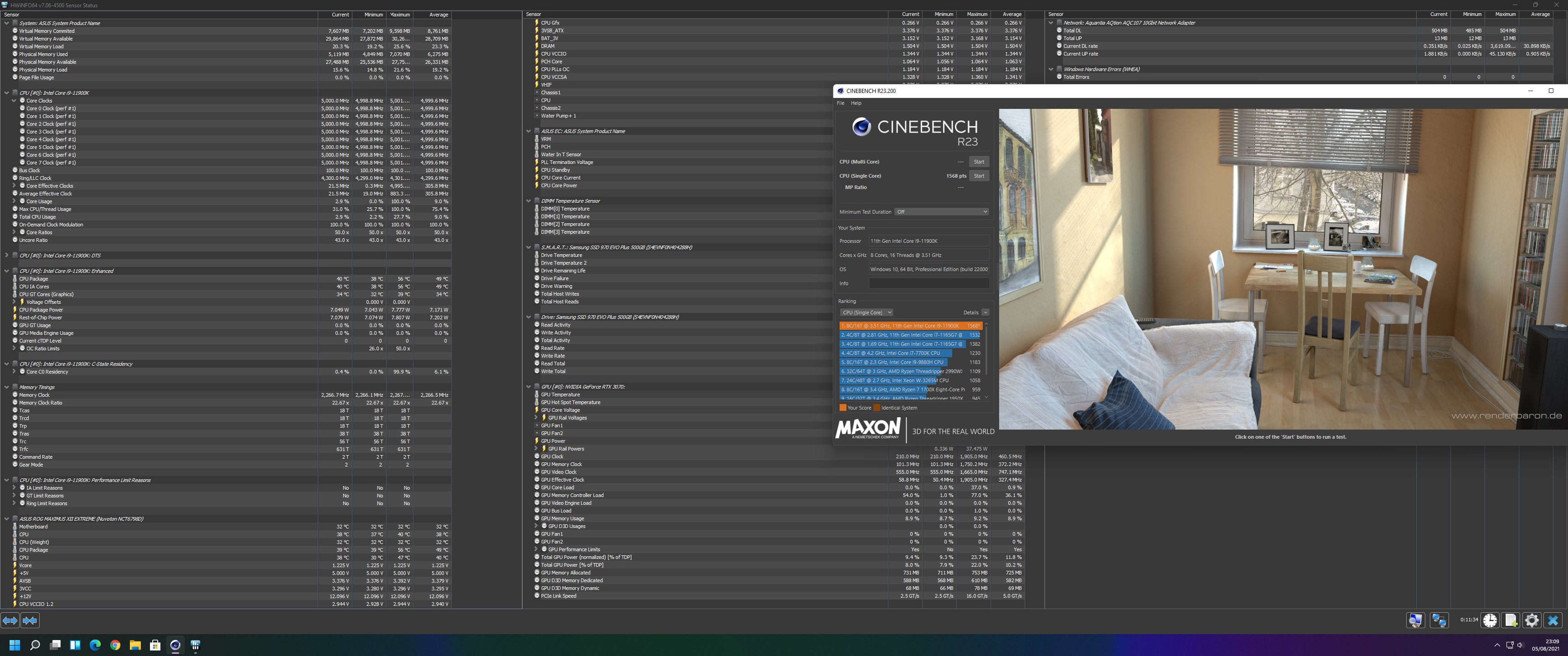This screenshot has height=656, width=1568.
Task: Show hidden system tray icons
Action: coord(1497,645)
